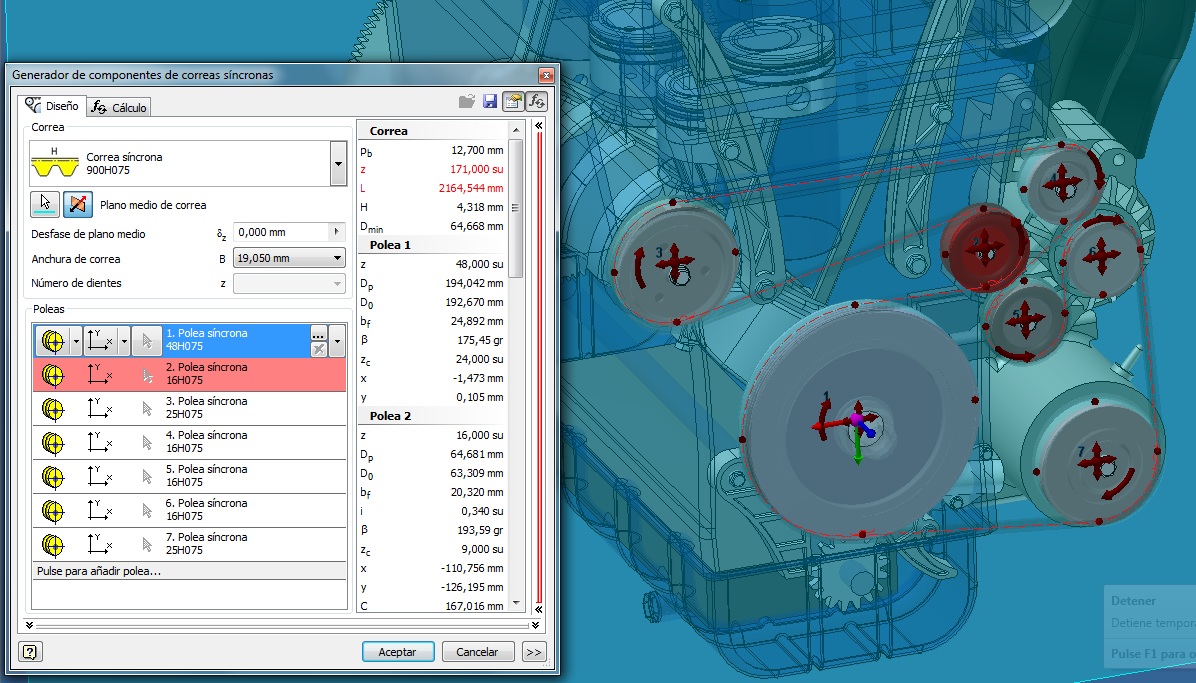
Task: Select row 6. Polea síncrona 16H075
Action: [x=189, y=511]
